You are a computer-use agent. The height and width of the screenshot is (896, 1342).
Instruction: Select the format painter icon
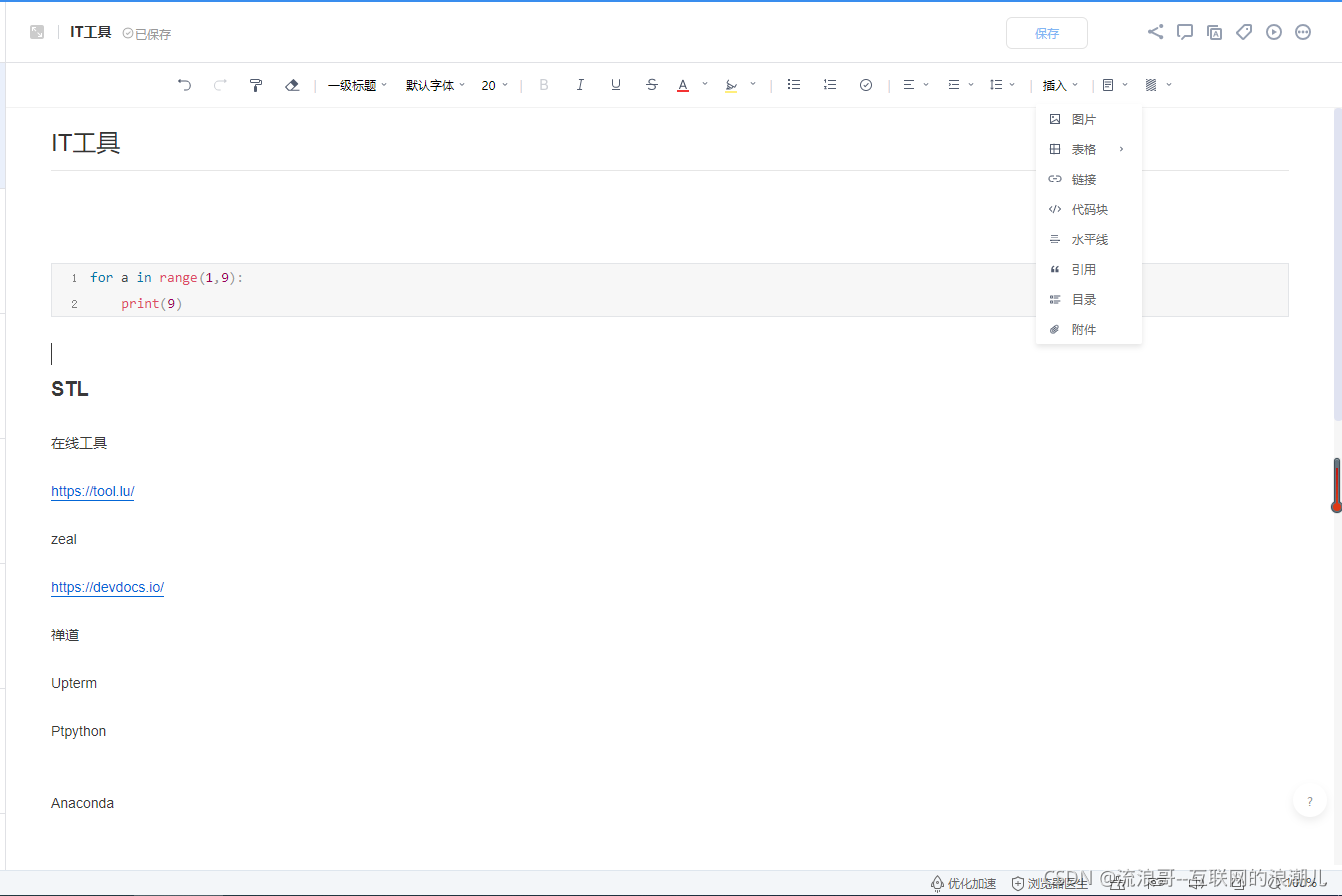click(x=256, y=85)
